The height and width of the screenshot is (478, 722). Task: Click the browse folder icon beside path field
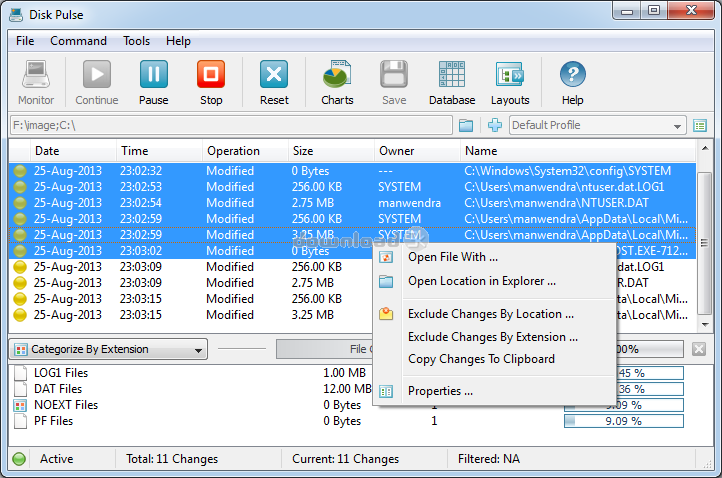click(x=466, y=125)
